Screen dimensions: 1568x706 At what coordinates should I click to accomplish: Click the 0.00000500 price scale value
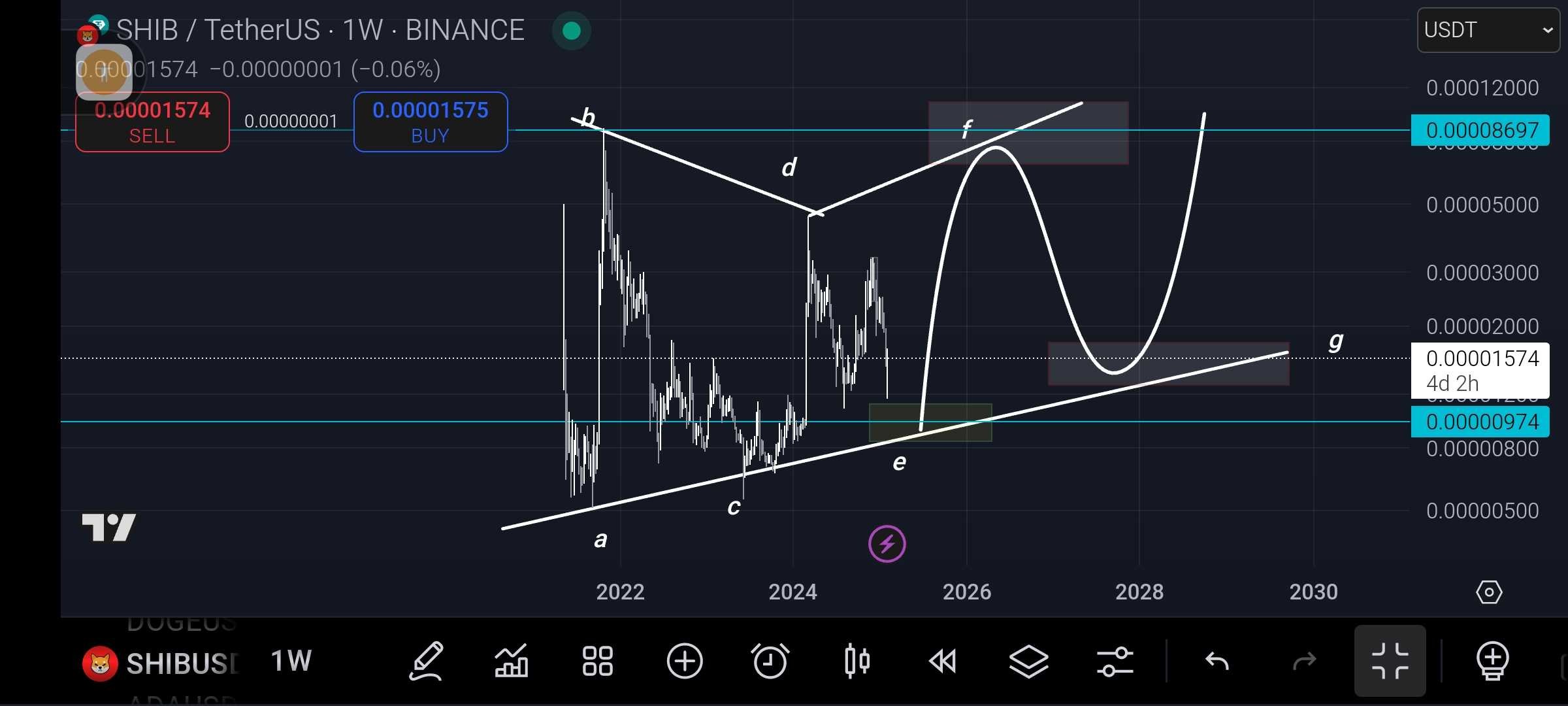(1482, 511)
